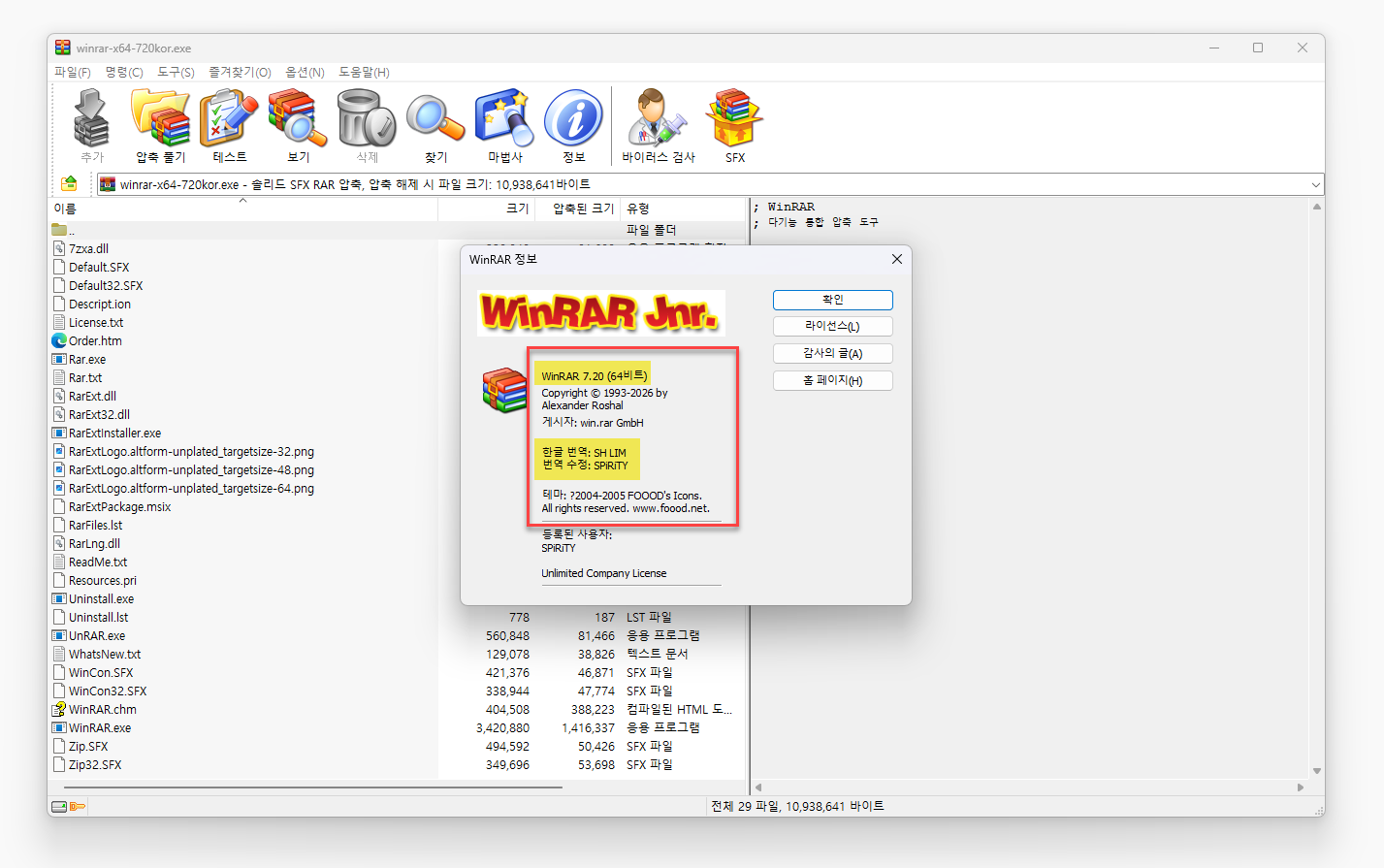The width and height of the screenshot is (1384, 868).
Task: Click the drive icon in status bar
Action: (59, 806)
